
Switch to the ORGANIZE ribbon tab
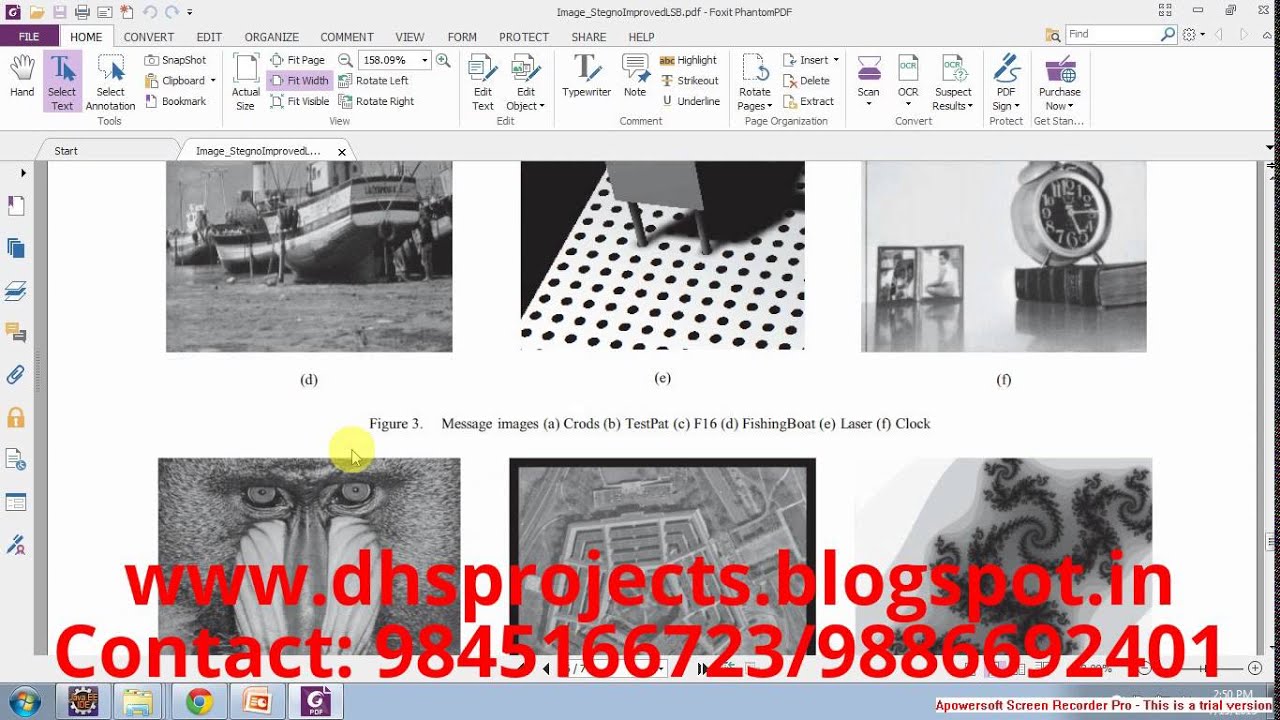(x=272, y=37)
